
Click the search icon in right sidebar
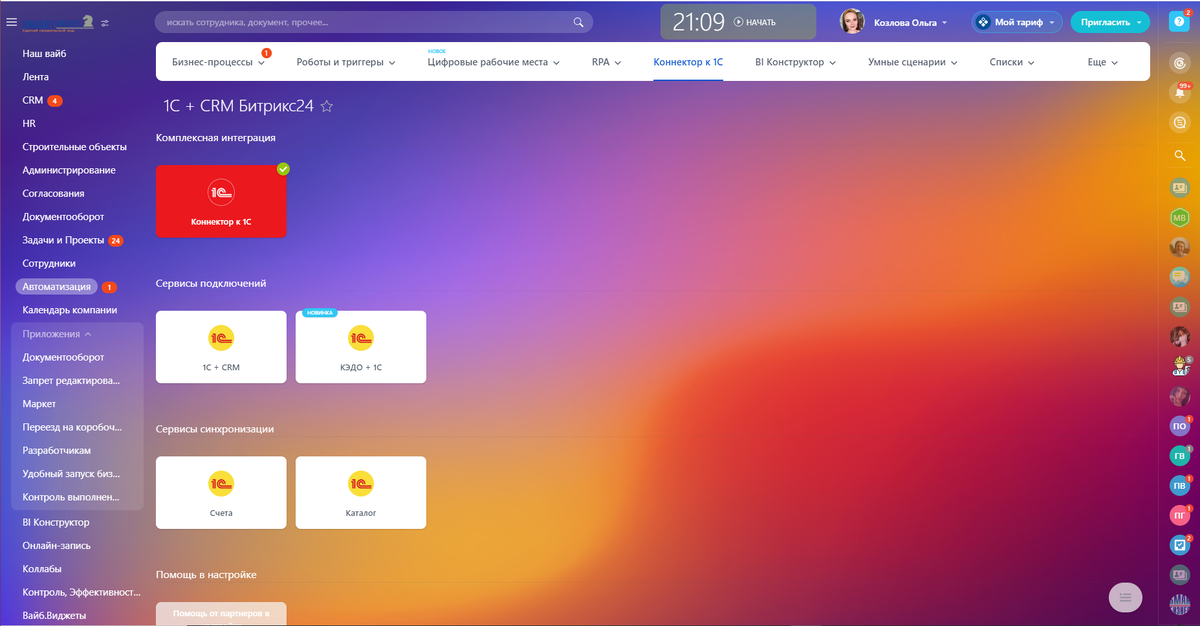(x=1180, y=155)
